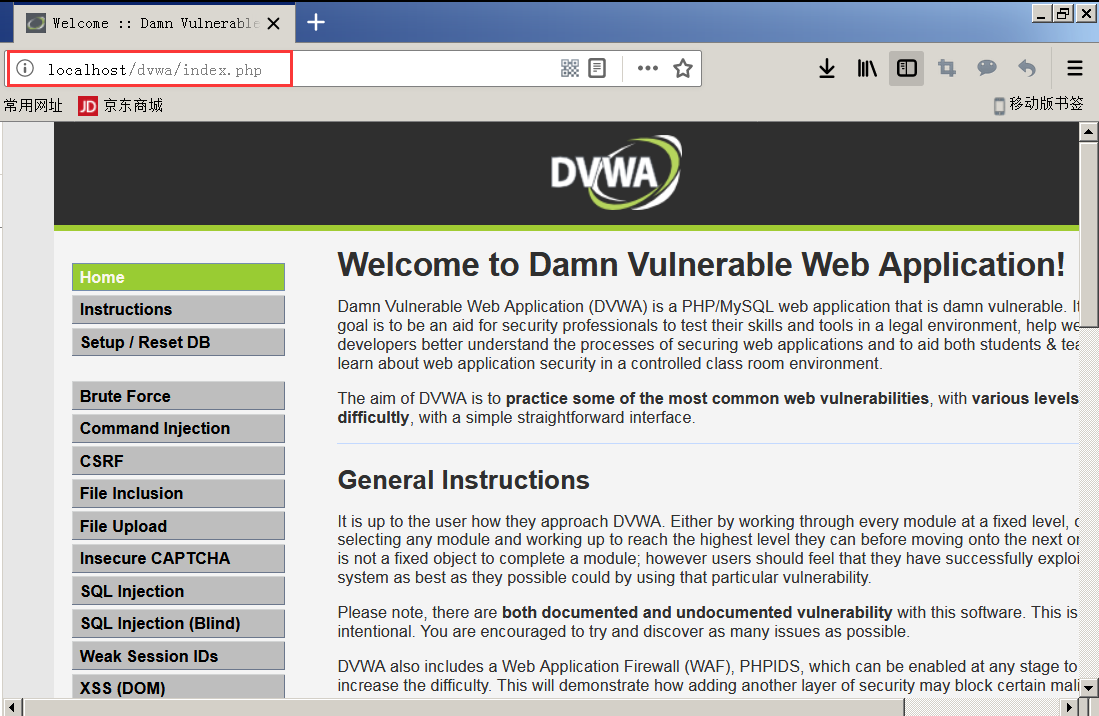Open the Command Injection module
The height and width of the screenshot is (716, 1099).
[178, 428]
